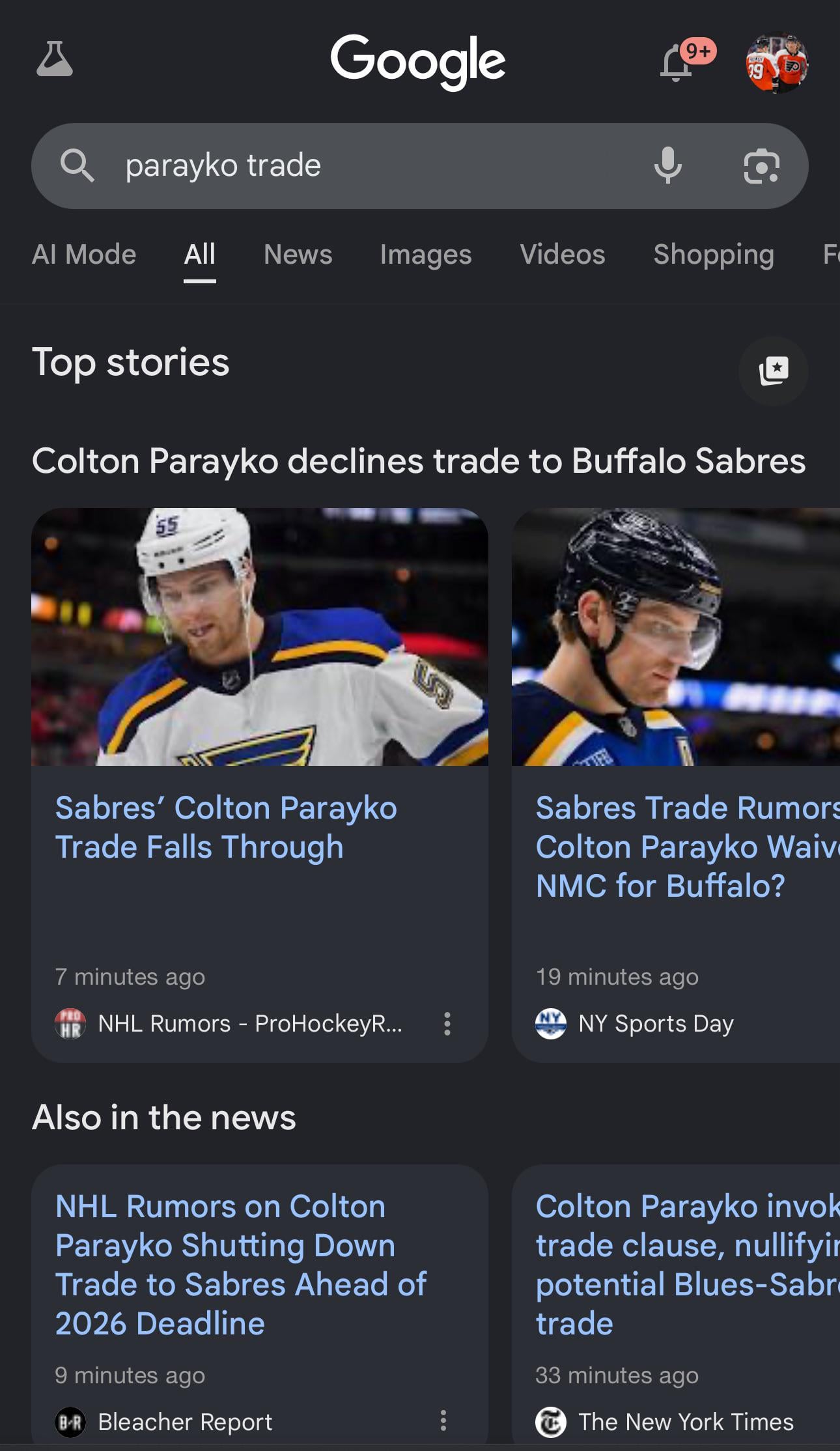Open 'Sabres Trade Rumors' NY Sports Day article
This screenshot has height=1451, width=840.
pyautogui.click(x=684, y=847)
